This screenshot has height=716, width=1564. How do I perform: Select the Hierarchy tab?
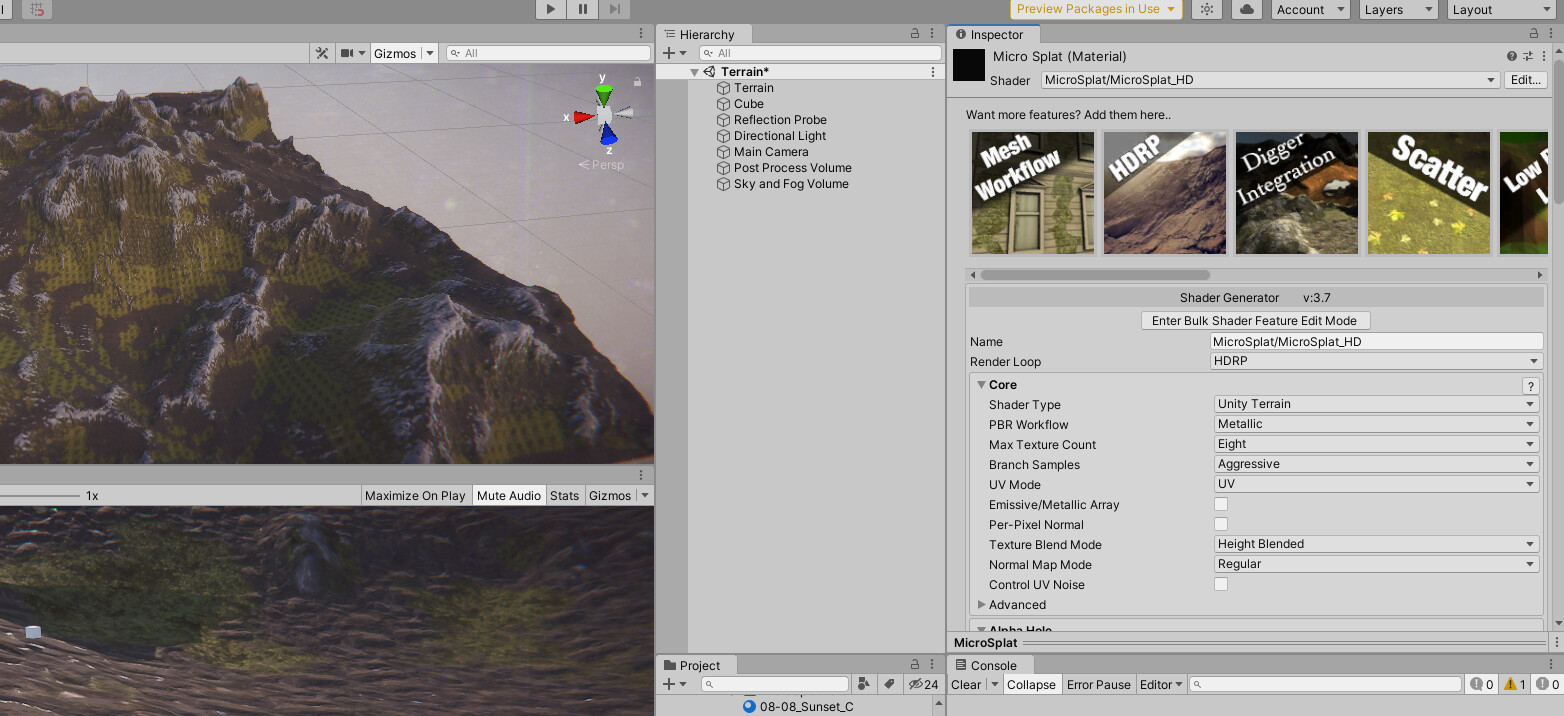tap(704, 33)
